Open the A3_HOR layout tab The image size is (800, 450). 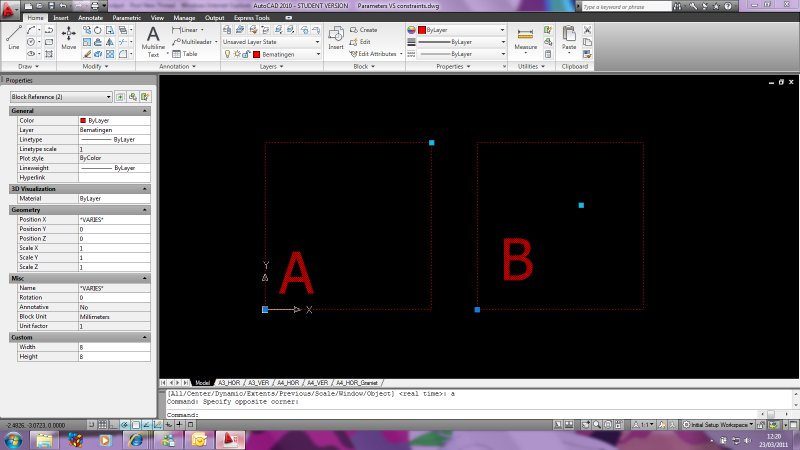coord(229,383)
